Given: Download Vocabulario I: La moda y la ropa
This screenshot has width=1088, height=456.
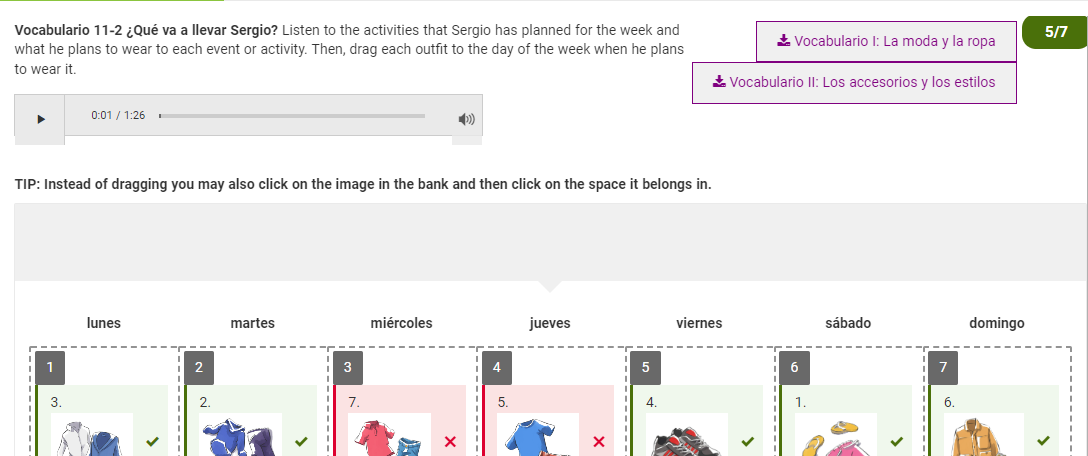Looking at the screenshot, I should click(886, 41).
